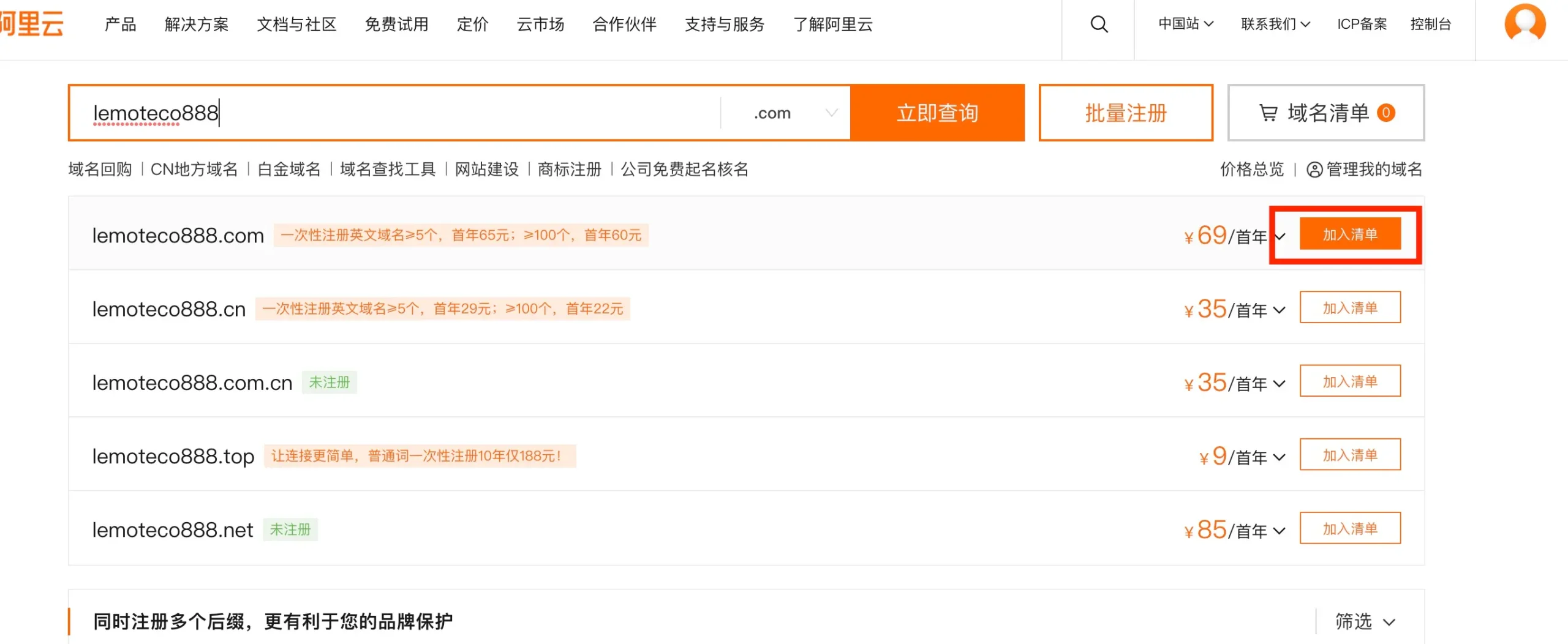Open the 免费试用 menu item
The image size is (1568, 644).
point(396,24)
